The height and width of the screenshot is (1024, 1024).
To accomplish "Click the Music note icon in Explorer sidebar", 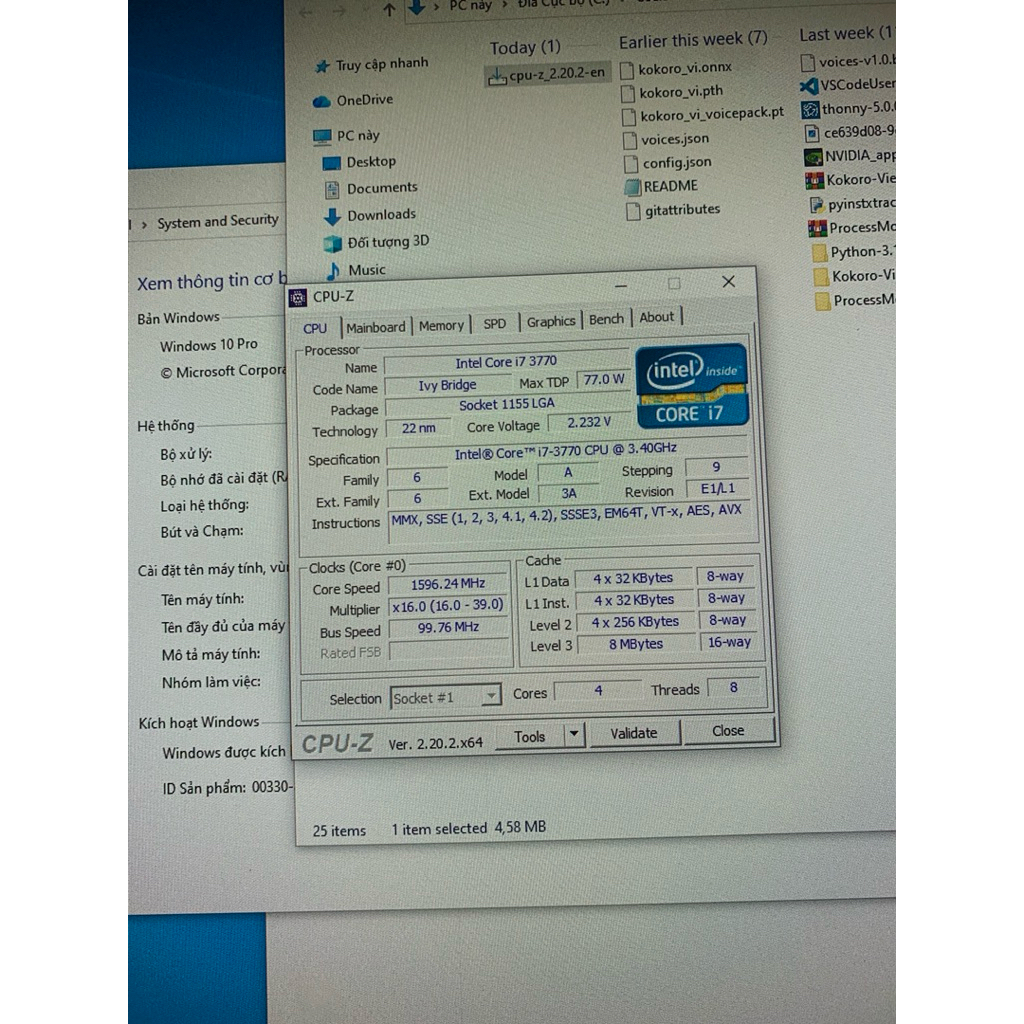I will [333, 271].
